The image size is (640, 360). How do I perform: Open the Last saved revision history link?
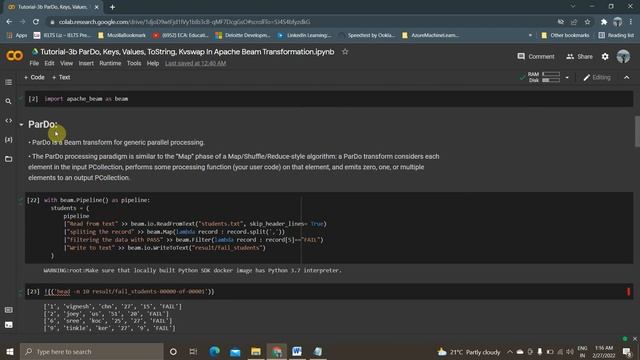196,63
